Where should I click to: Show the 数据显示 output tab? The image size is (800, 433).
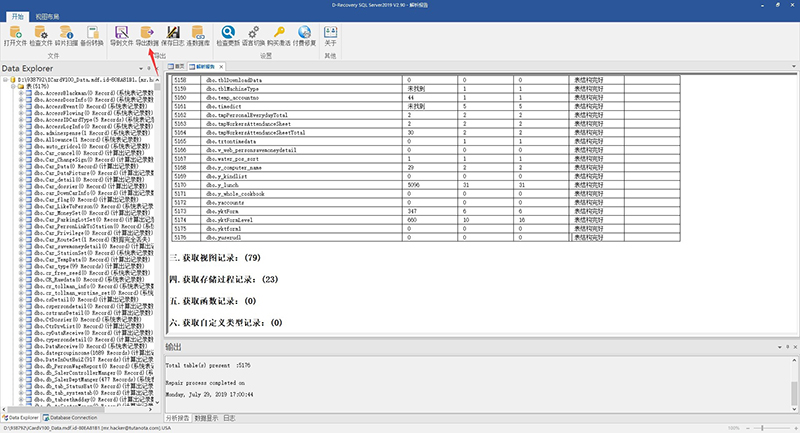pyautogui.click(x=206, y=418)
